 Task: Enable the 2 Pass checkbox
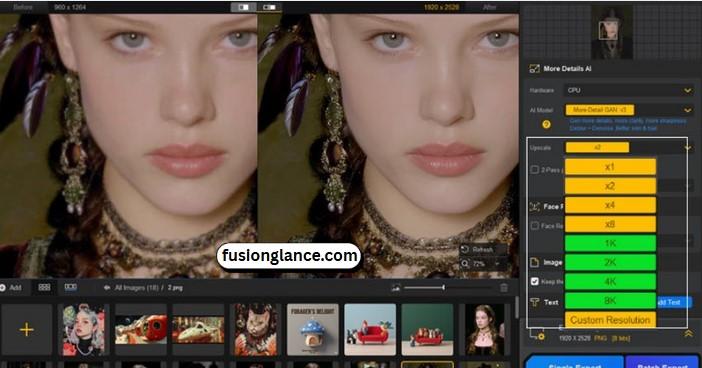pyautogui.click(x=534, y=170)
